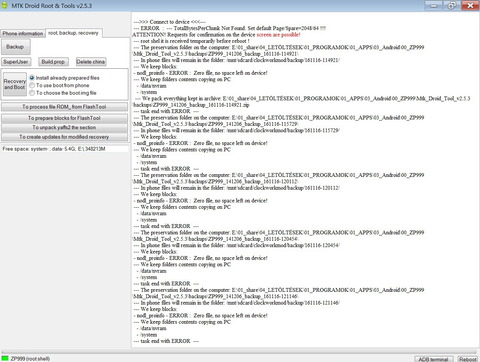Click the MTK Droid android title icon
The height and width of the screenshot is (362, 480).
tap(4, 5)
